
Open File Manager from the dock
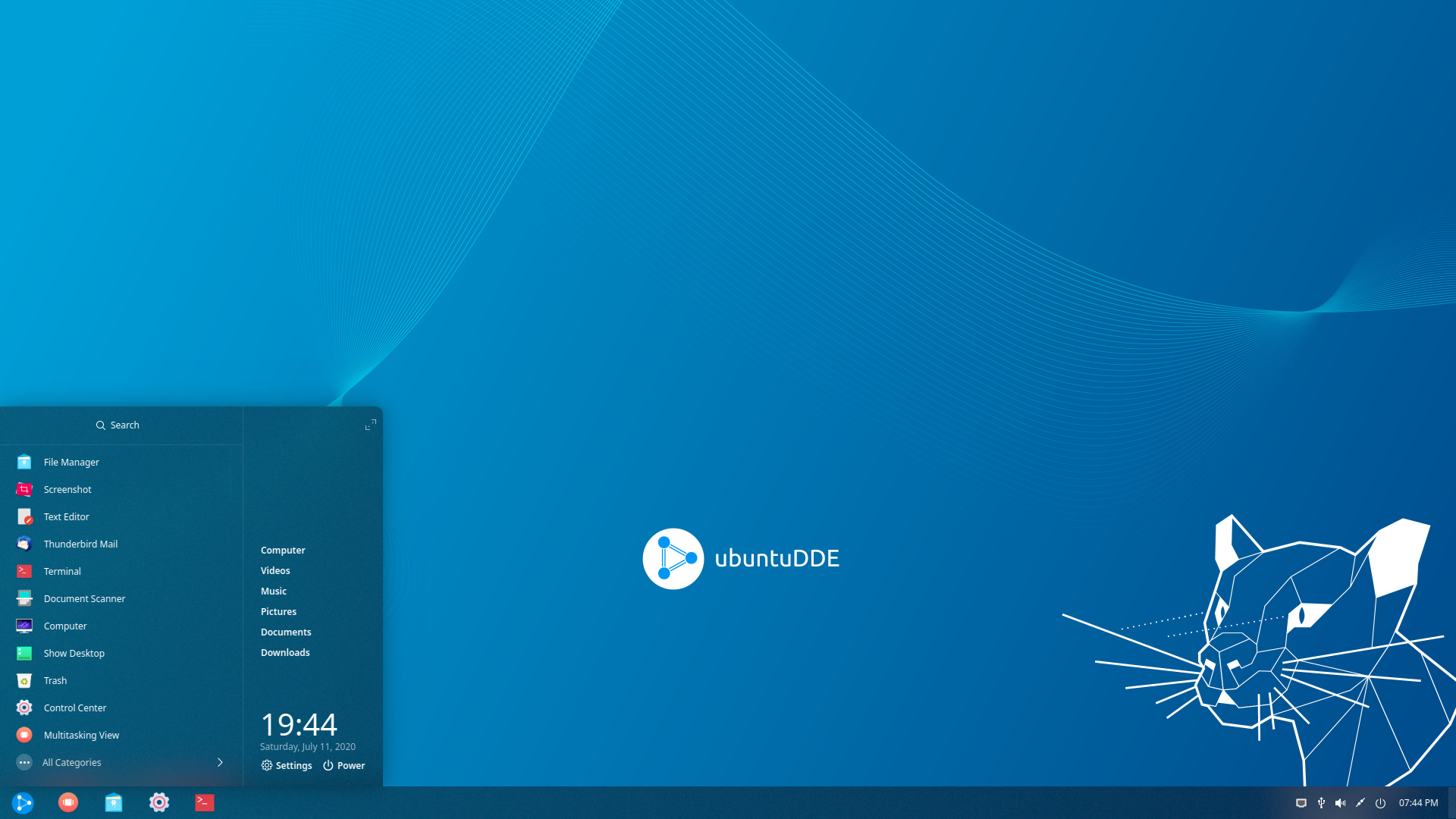click(114, 802)
